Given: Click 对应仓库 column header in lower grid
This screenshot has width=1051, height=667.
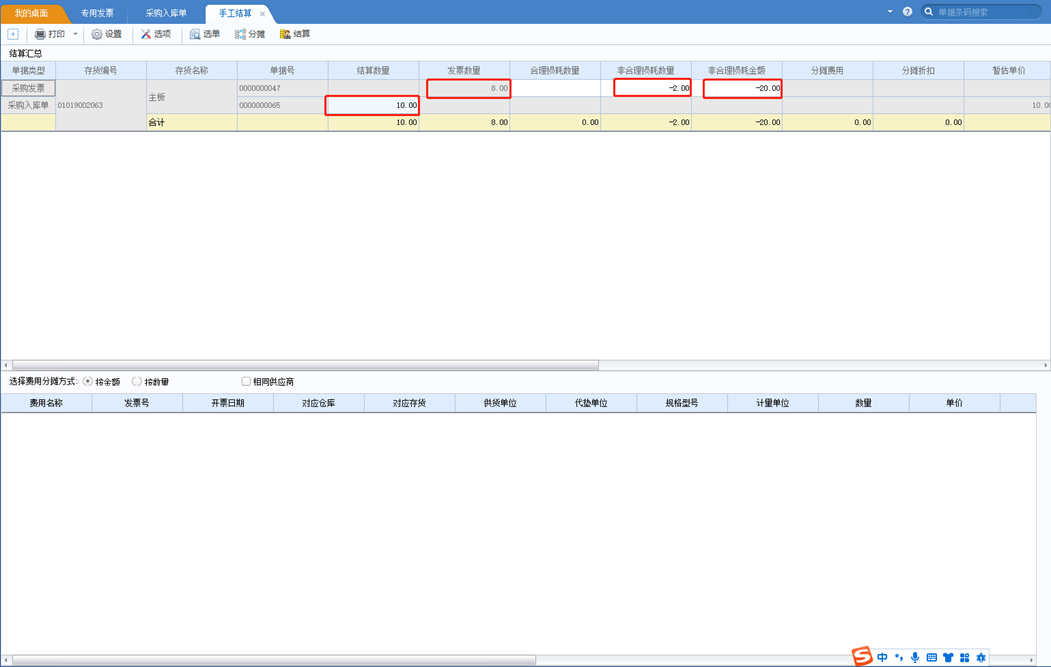Looking at the screenshot, I should click(x=318, y=403).
